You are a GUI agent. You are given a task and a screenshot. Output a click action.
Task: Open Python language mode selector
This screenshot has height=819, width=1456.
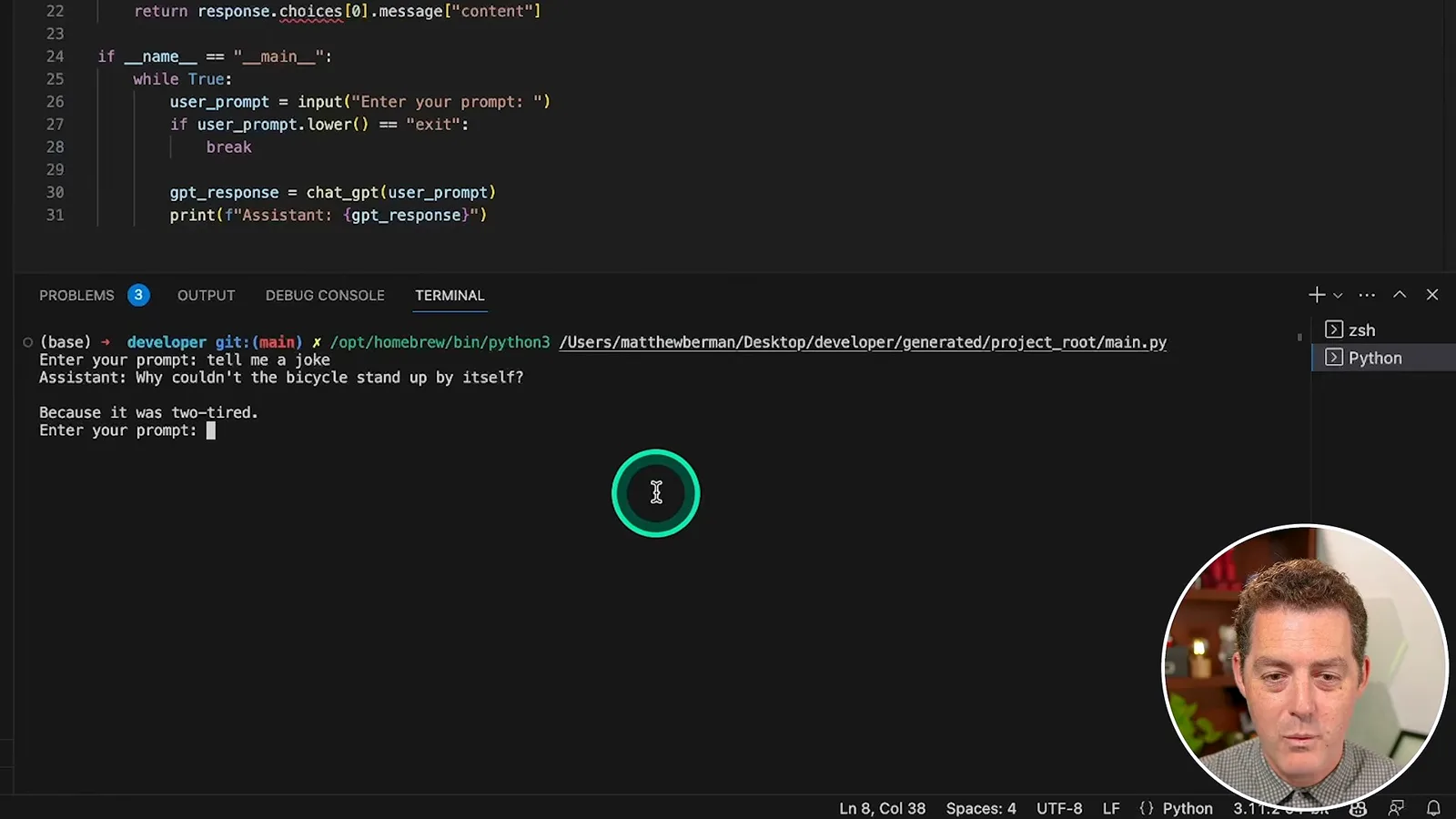tap(1188, 808)
